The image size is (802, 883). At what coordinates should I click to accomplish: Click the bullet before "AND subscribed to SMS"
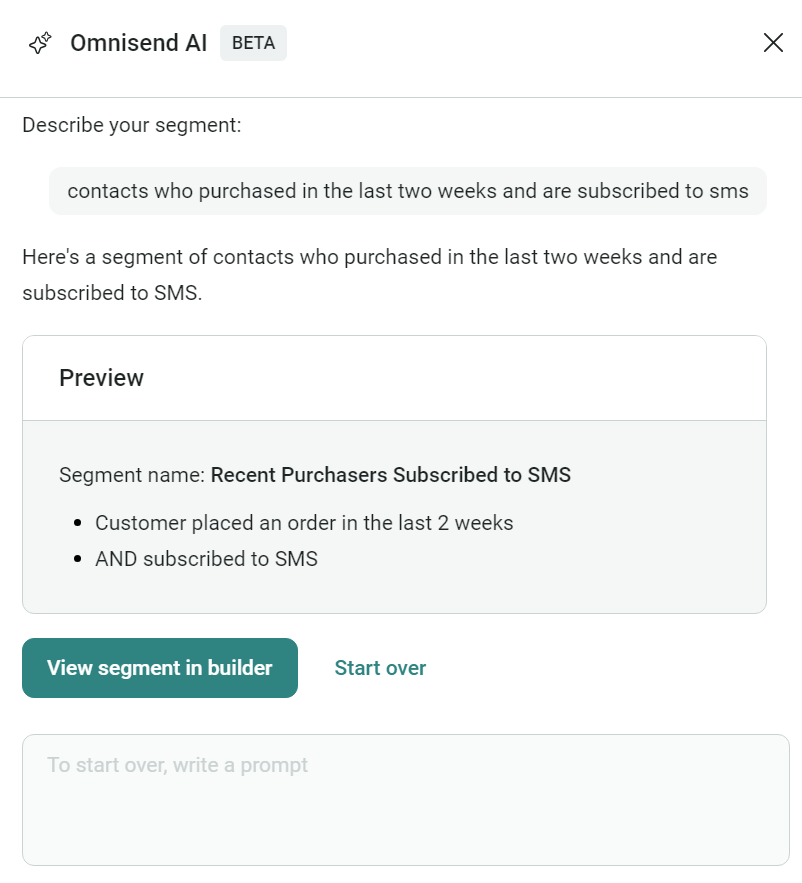[x=78, y=559]
